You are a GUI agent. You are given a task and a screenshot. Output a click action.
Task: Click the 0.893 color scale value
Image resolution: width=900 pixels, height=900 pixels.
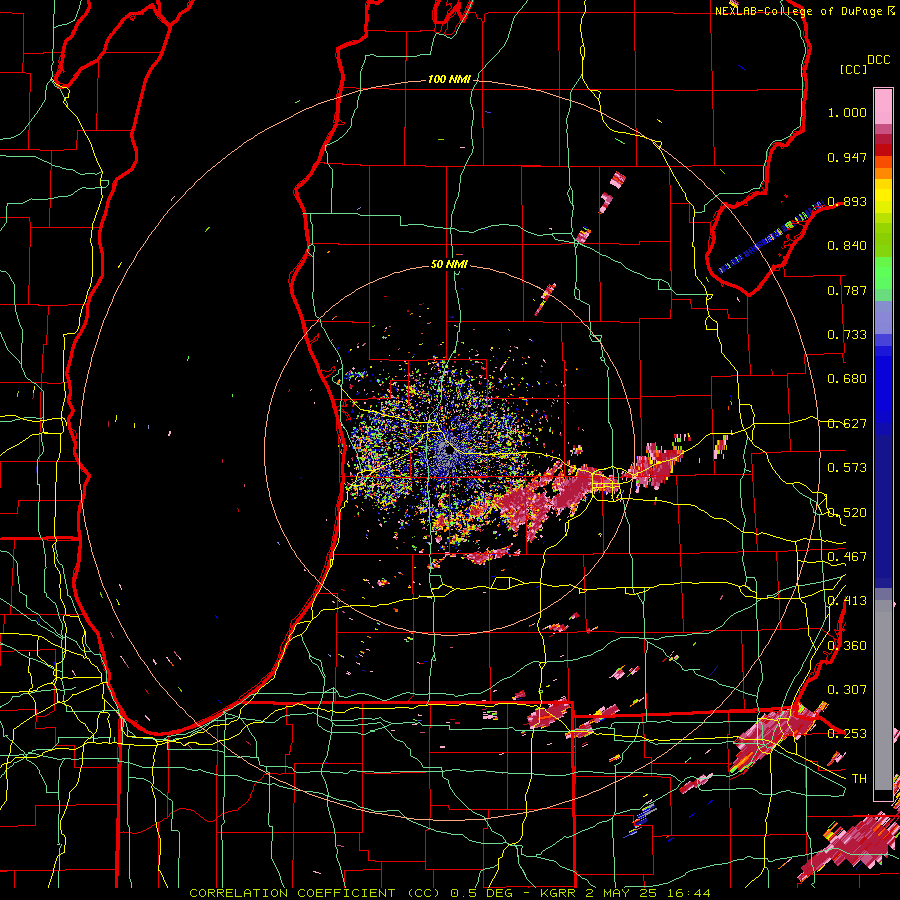pyautogui.click(x=847, y=201)
